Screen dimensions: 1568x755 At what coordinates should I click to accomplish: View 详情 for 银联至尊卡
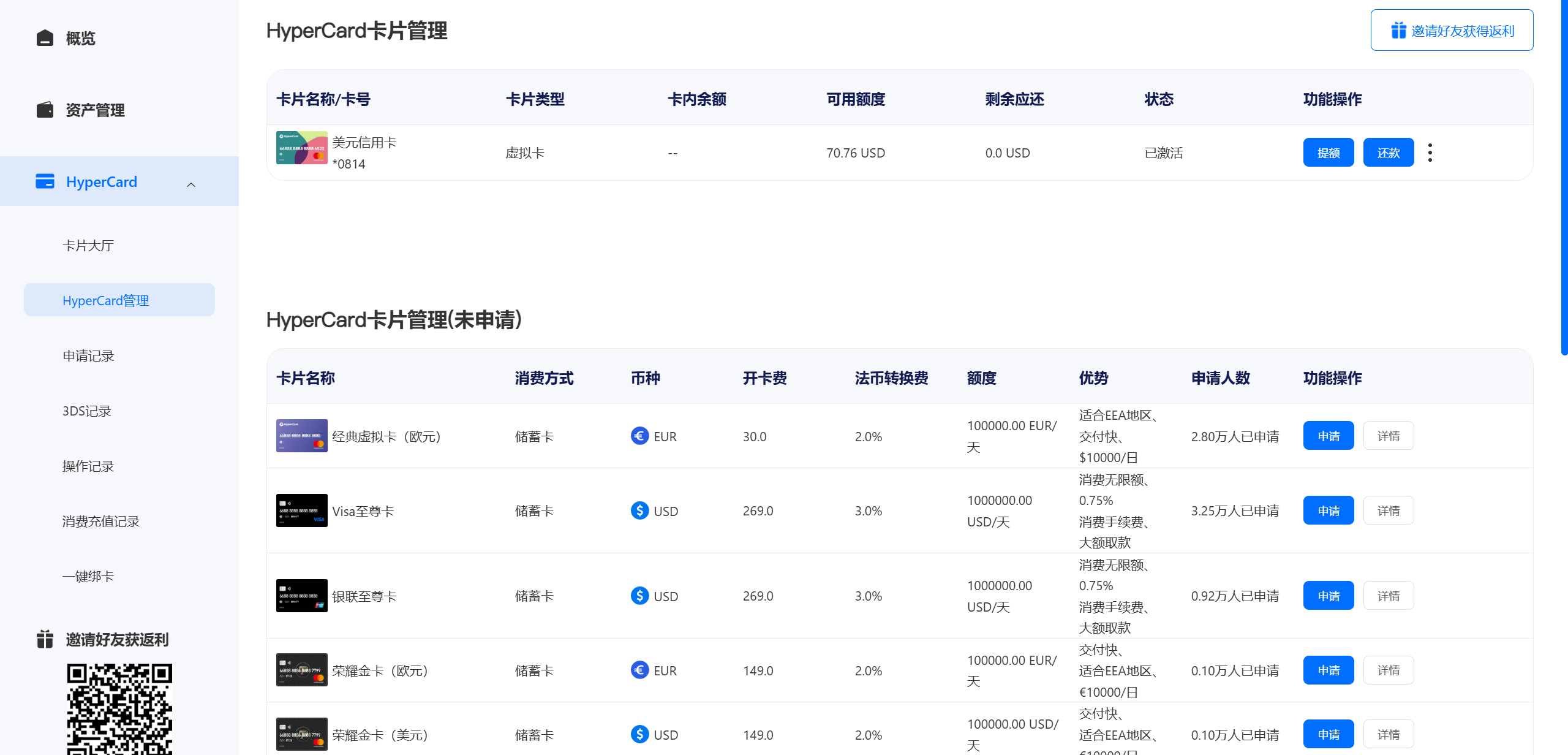coord(1389,596)
